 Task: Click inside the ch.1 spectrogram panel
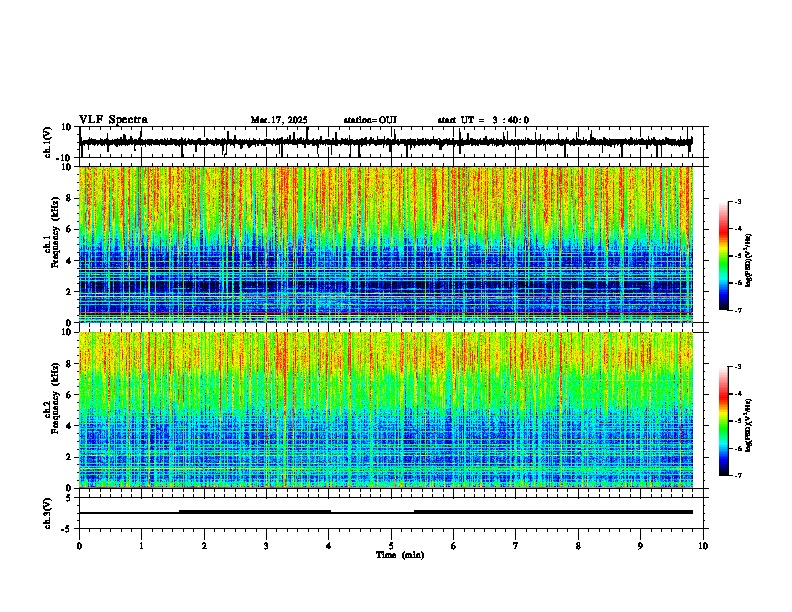386,244
